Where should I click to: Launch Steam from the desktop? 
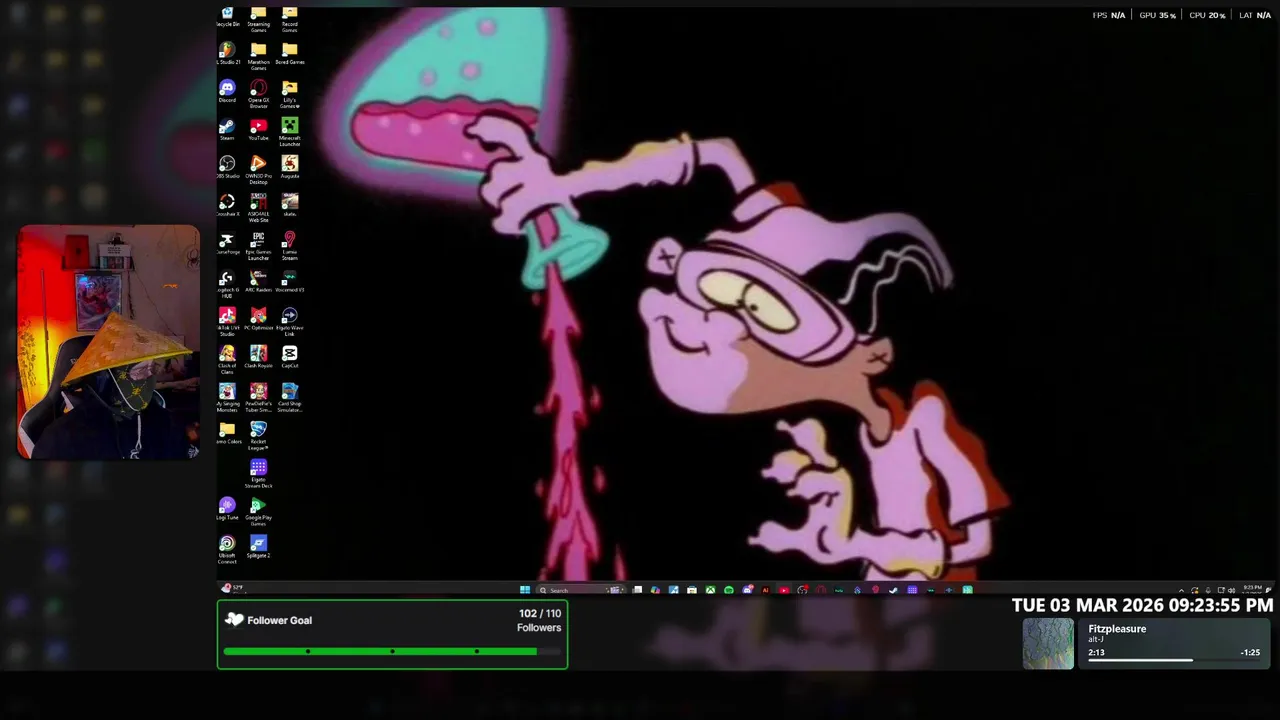(x=227, y=130)
